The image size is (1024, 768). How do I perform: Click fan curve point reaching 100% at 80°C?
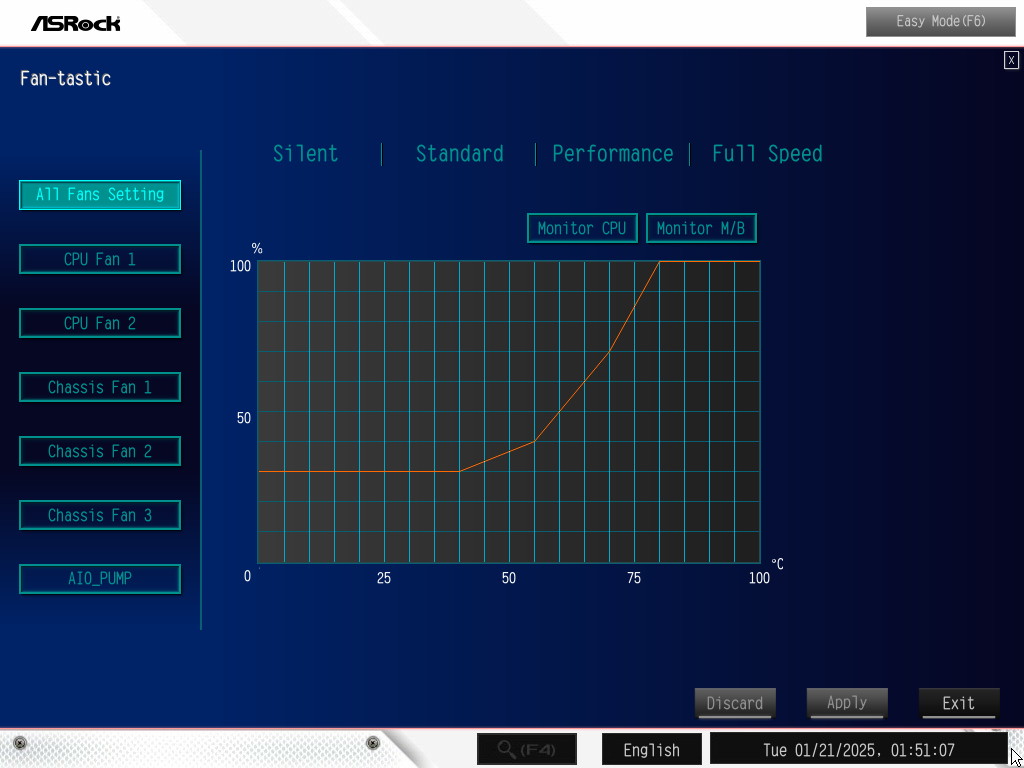tap(660, 261)
